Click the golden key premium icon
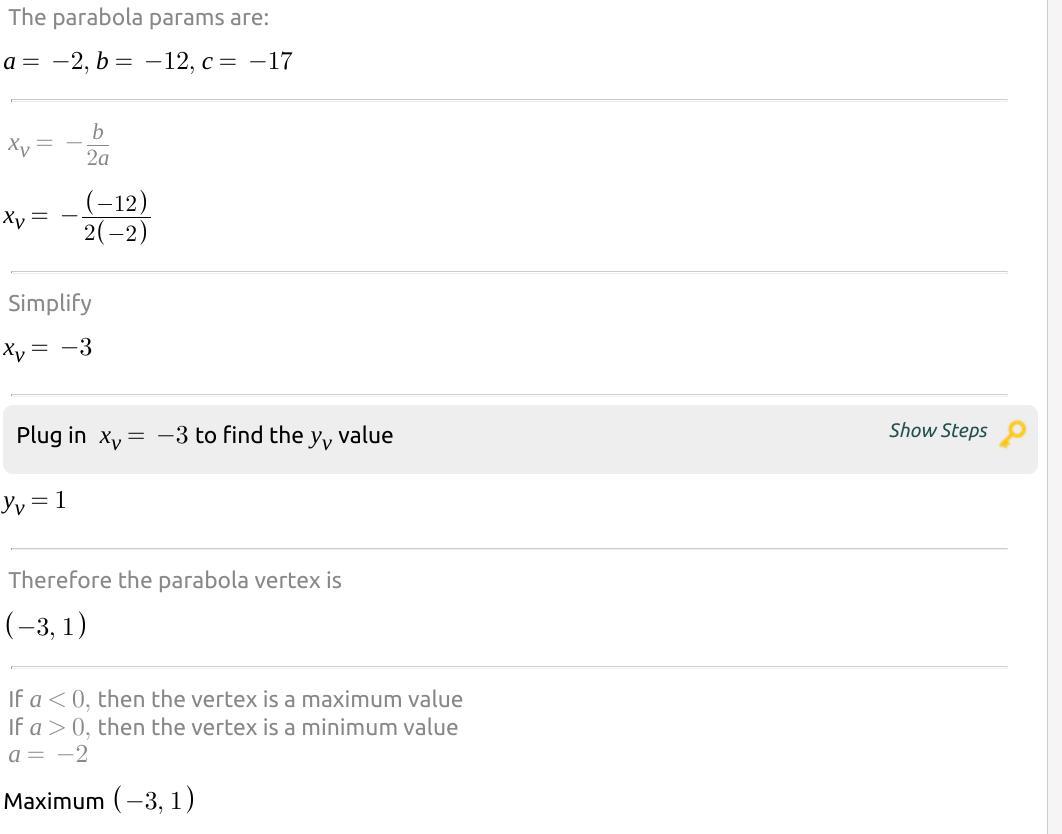 tap(1013, 434)
